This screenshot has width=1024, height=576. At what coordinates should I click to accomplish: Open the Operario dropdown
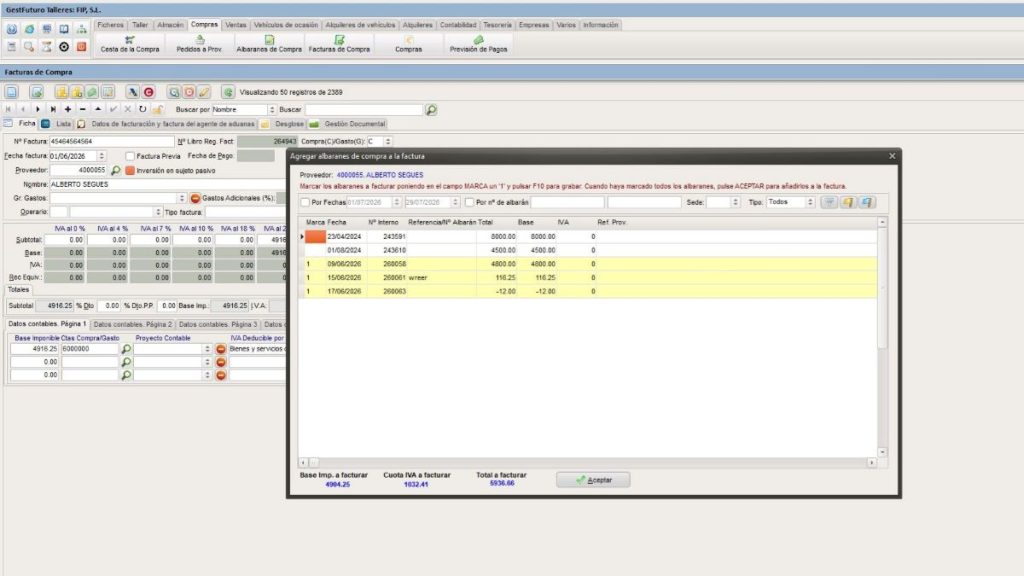tap(157, 212)
